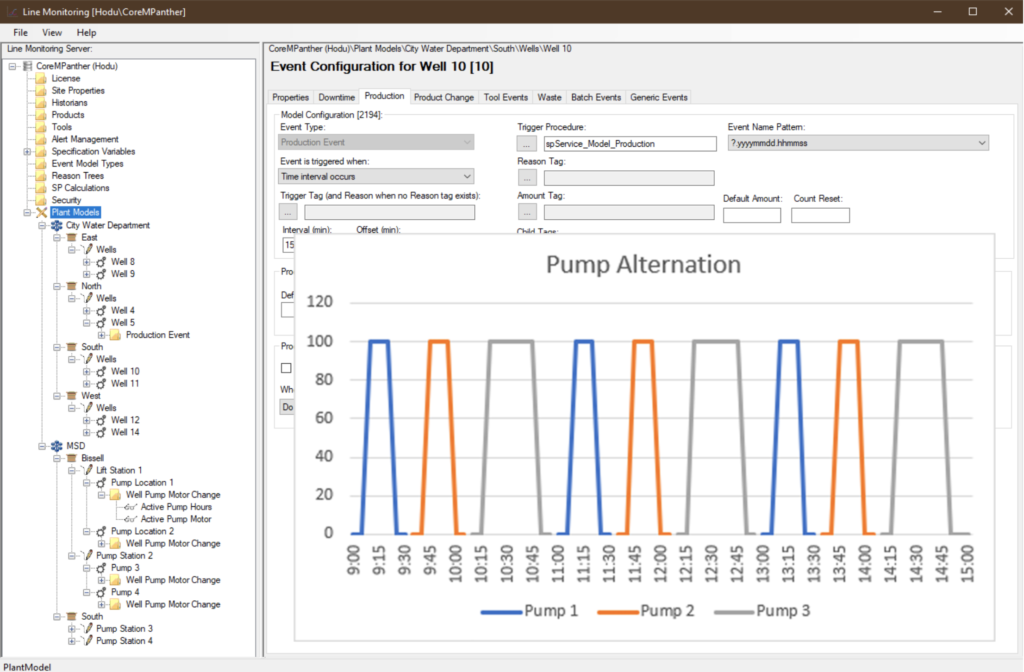Click the East line icon
Viewport: 1024px width, 672px height.
72,238
